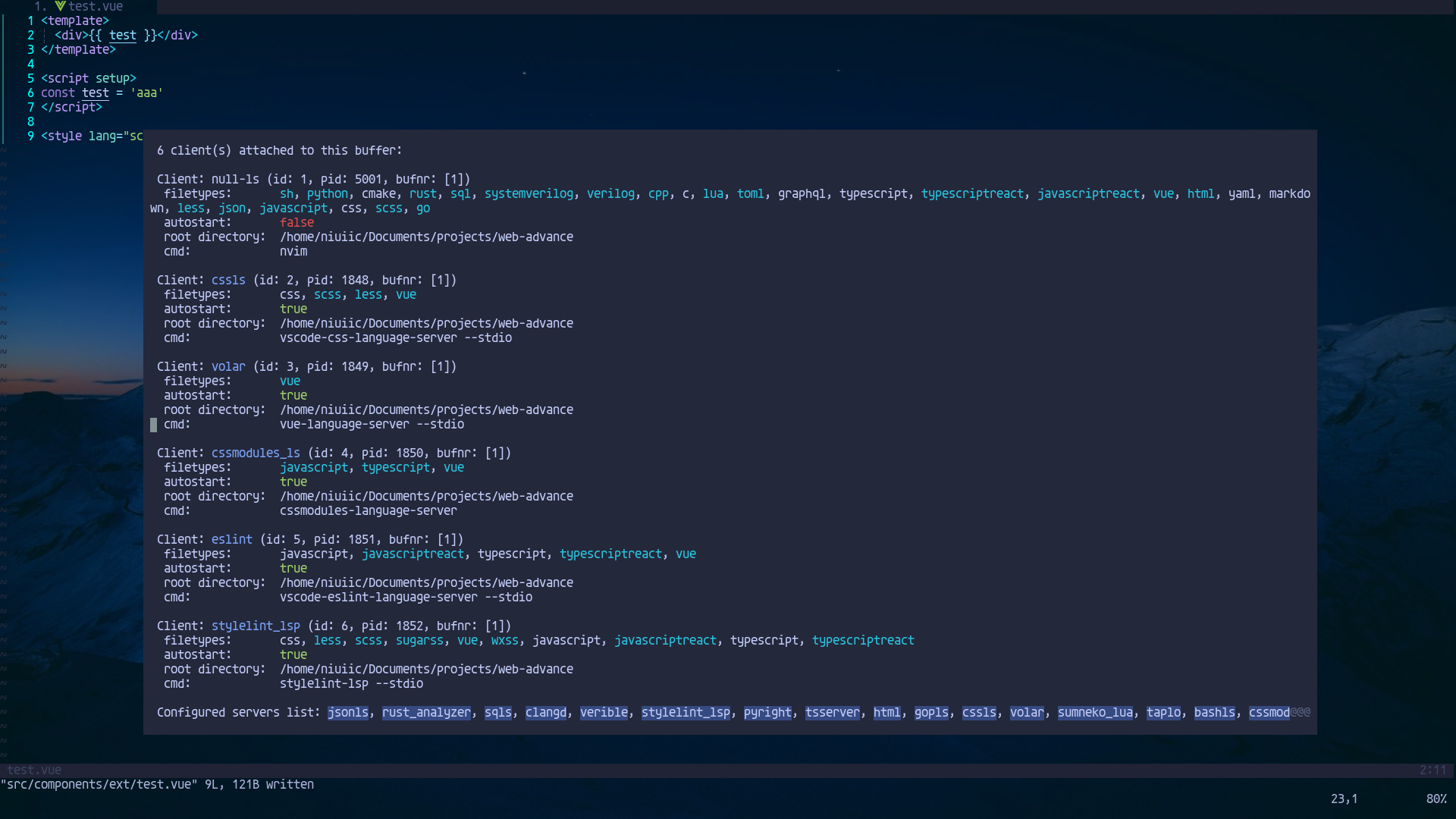The height and width of the screenshot is (819, 1456).
Task: Click the cssls client name heading
Action: point(227,280)
